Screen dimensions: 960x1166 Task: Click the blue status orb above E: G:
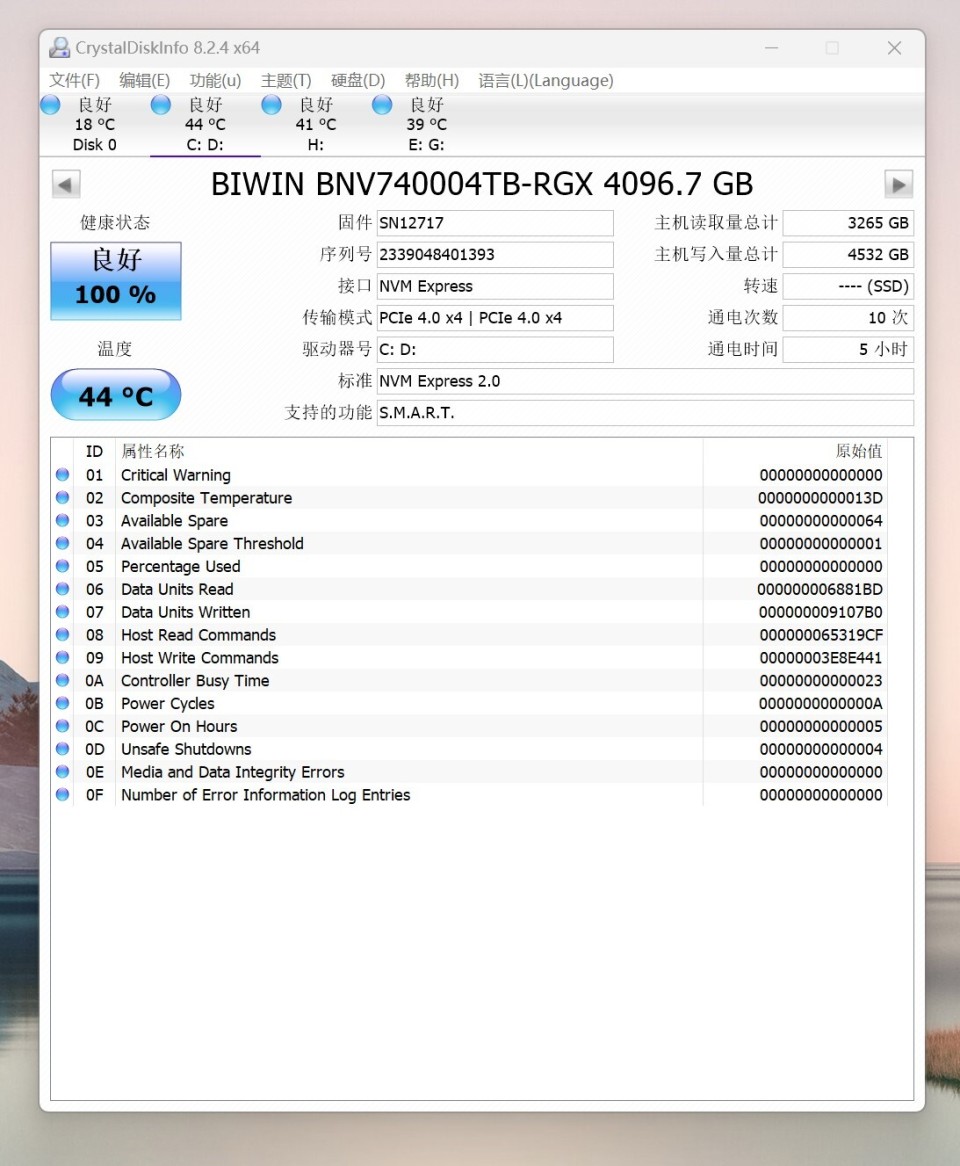click(x=382, y=105)
